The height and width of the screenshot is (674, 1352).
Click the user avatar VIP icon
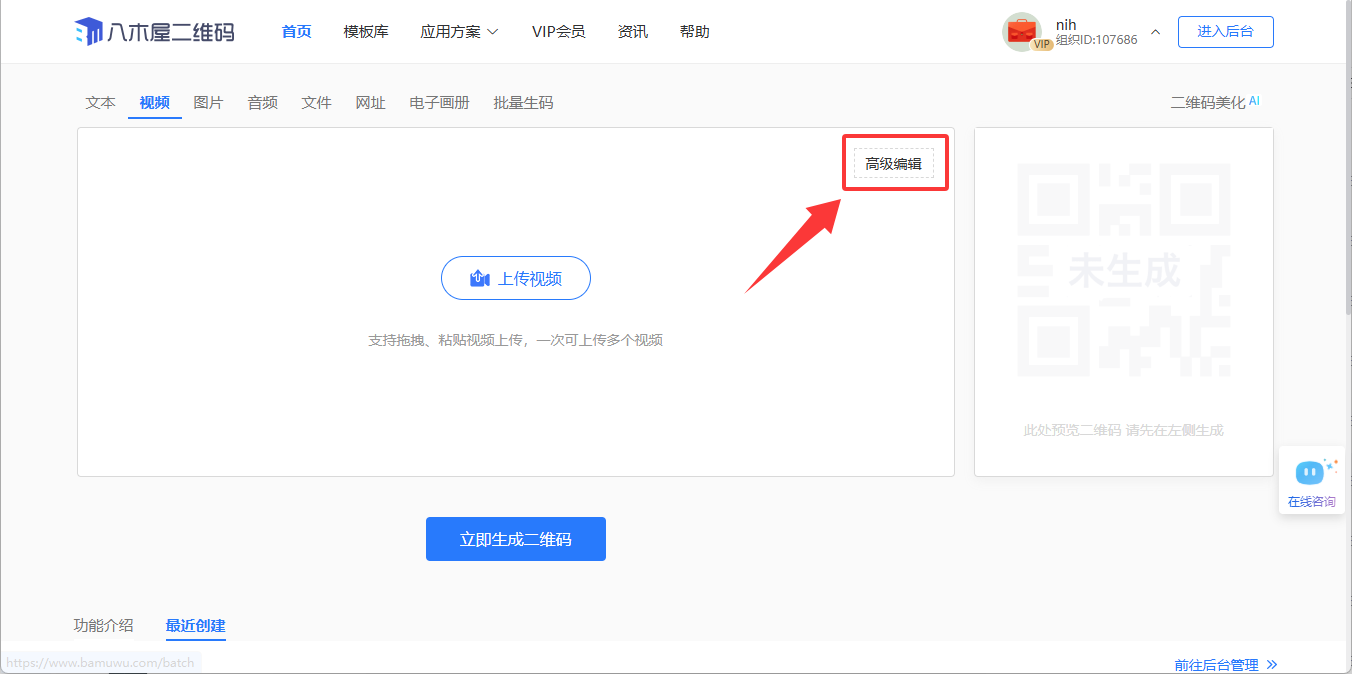point(1022,32)
